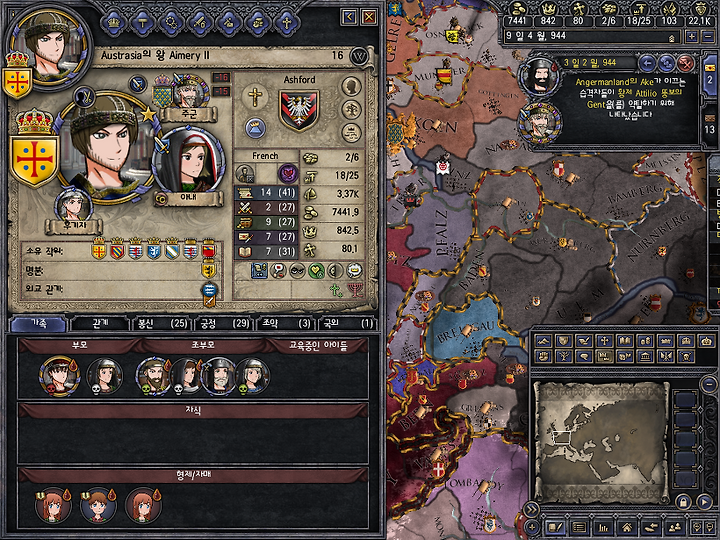Open the character finder people icon
This screenshot has width=720, height=540.
[674, 528]
